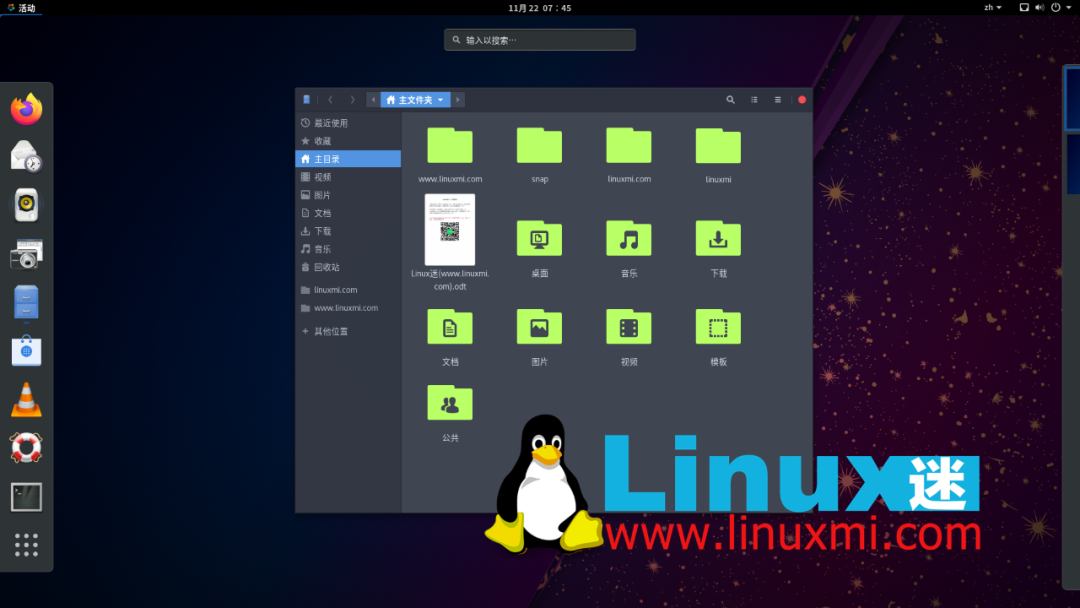Show all applications grid
Viewport: 1080px width, 608px height.
[26, 545]
